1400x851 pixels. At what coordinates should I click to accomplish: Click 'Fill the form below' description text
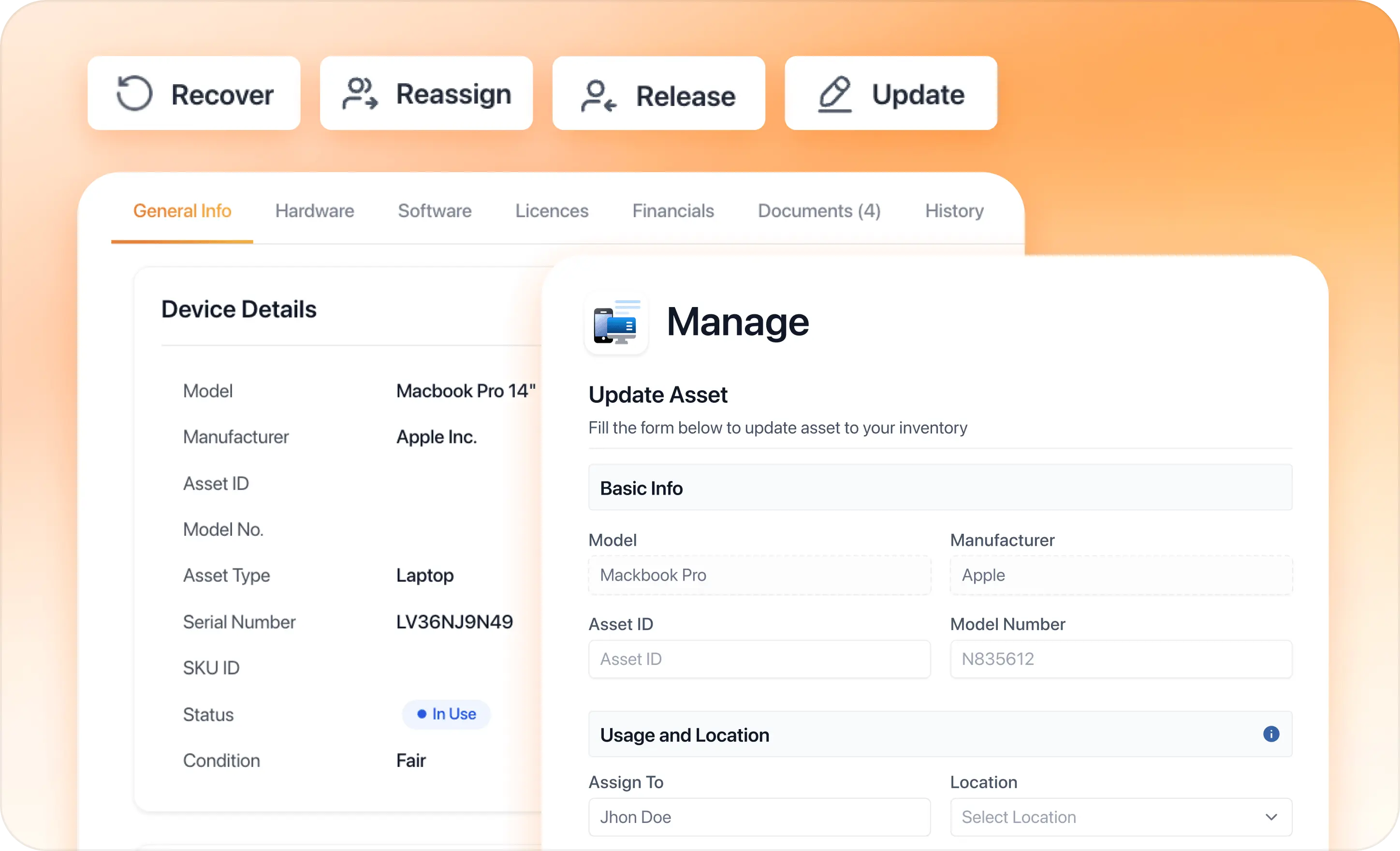777,427
